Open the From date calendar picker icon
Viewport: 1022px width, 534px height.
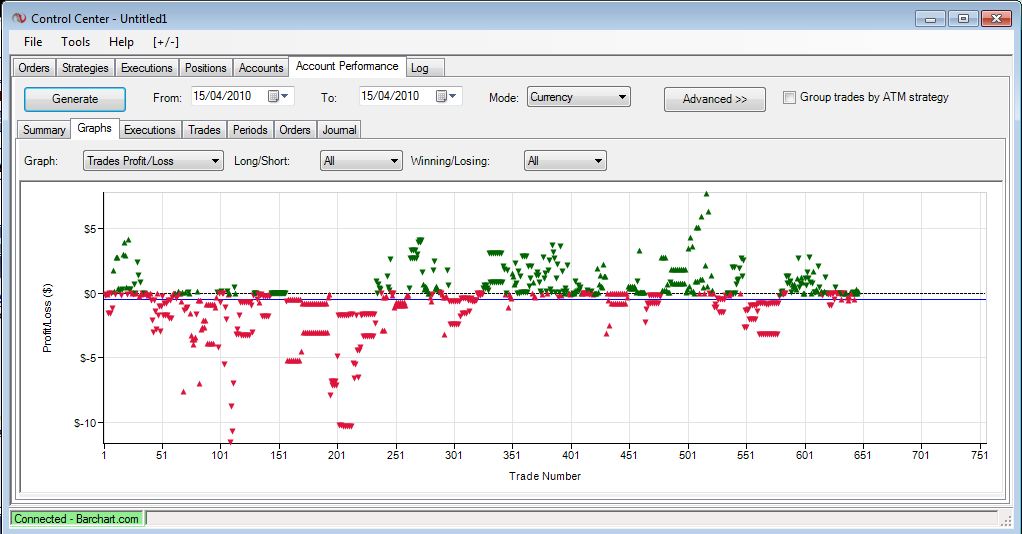[x=275, y=97]
